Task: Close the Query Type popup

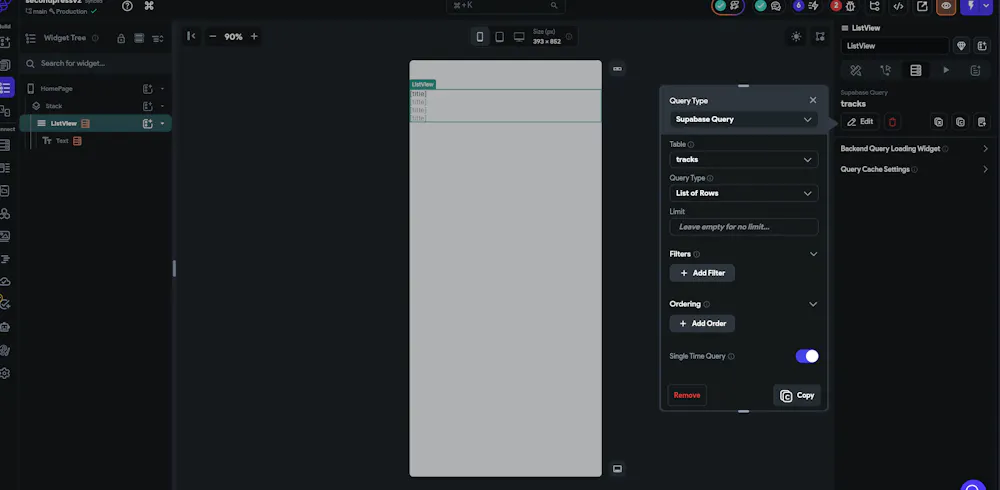Action: click(x=812, y=100)
